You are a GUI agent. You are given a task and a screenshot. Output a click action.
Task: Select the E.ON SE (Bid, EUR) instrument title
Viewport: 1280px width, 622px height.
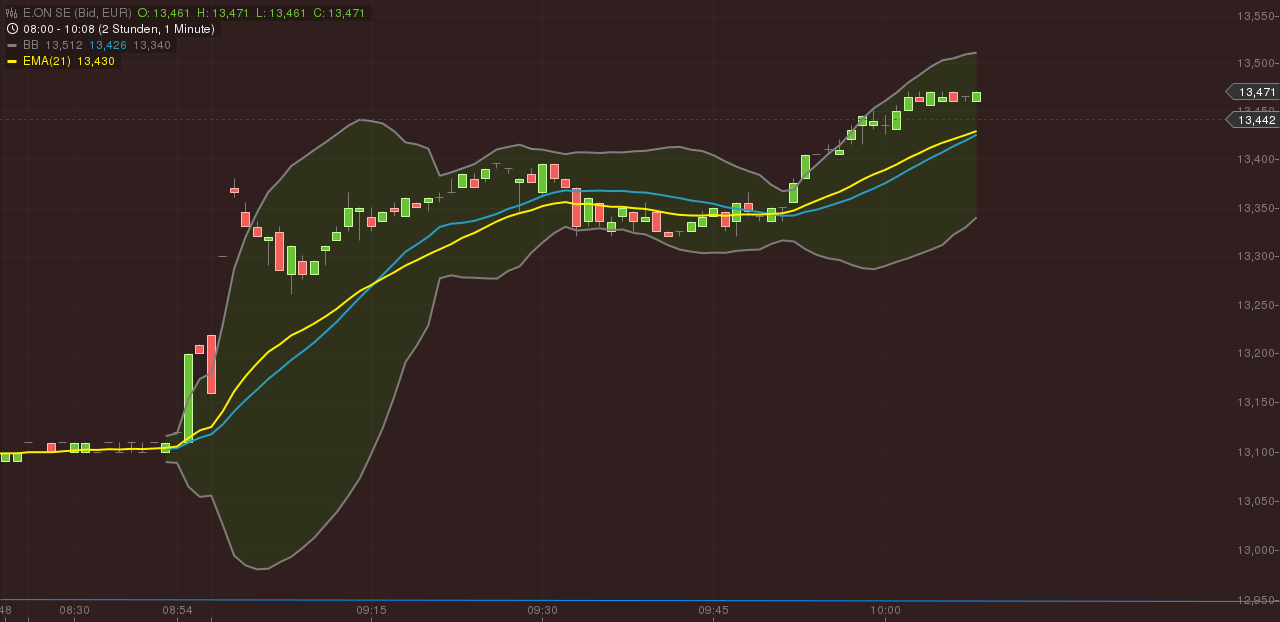click(x=80, y=13)
